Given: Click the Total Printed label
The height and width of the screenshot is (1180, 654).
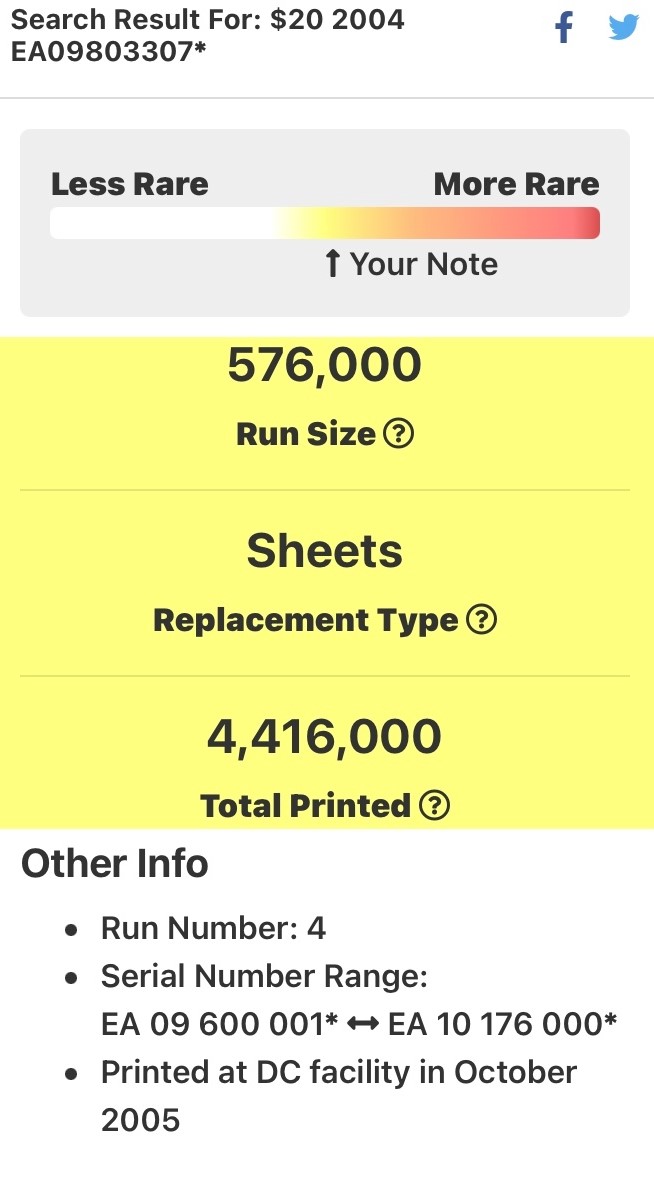Looking at the screenshot, I should 306,806.
